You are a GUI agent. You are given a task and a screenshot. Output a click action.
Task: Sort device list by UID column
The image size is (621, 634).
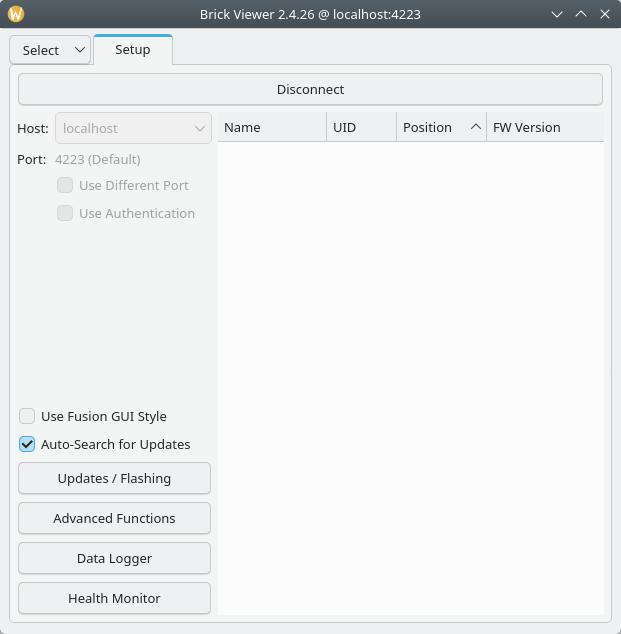click(360, 127)
